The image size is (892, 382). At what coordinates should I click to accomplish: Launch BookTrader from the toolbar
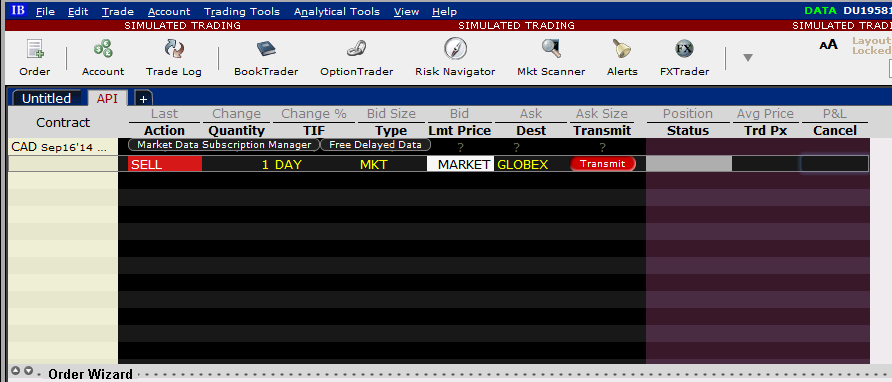point(266,57)
